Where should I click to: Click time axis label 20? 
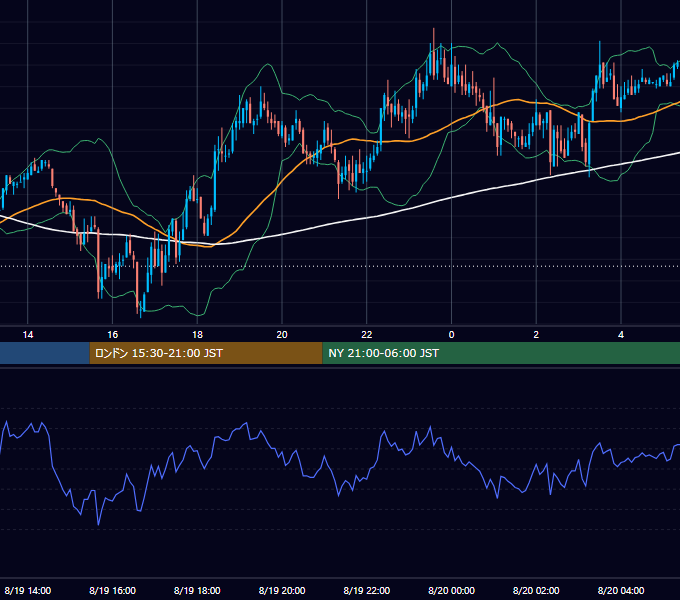[282, 335]
